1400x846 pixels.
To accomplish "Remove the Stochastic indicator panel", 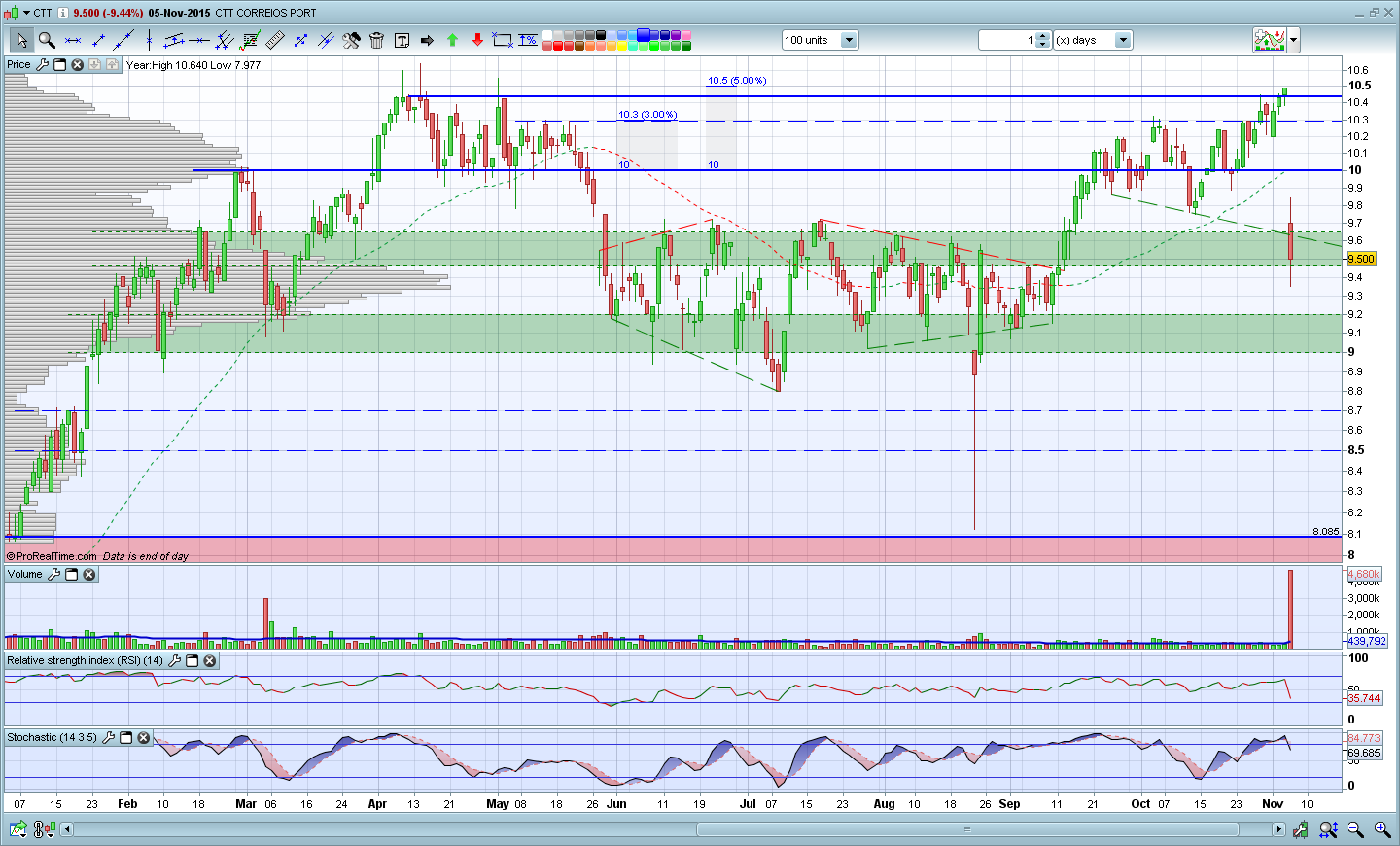I will coord(143,738).
